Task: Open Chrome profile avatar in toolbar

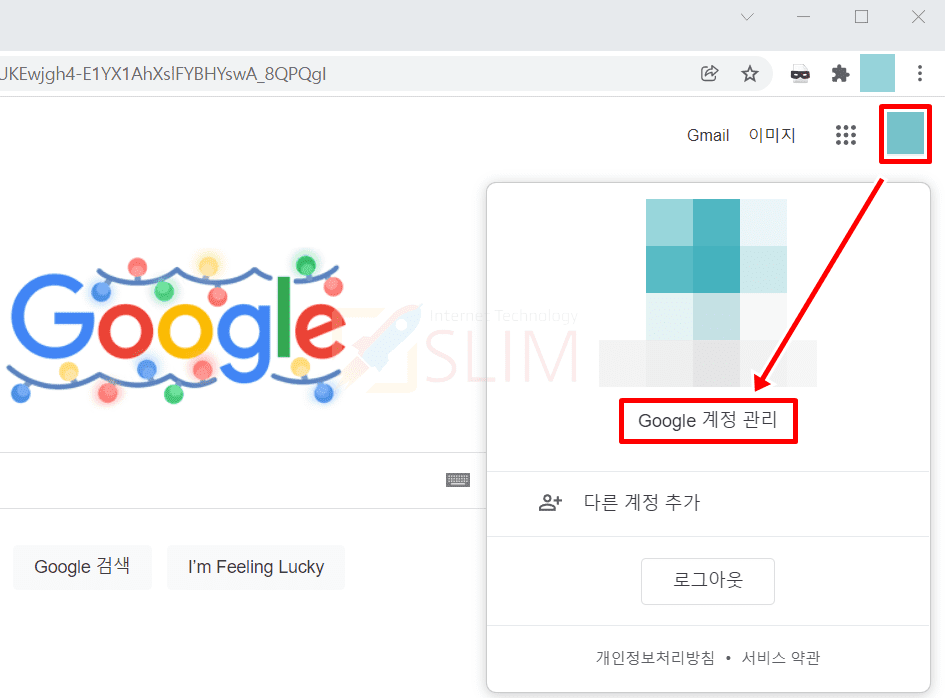Action: (x=877, y=73)
